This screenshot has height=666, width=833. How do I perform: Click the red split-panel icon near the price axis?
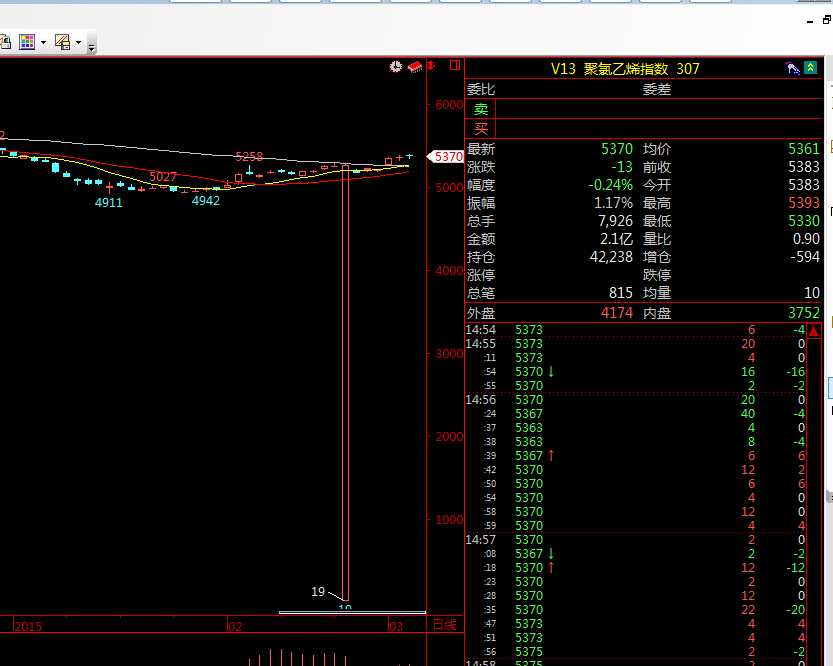coord(455,66)
